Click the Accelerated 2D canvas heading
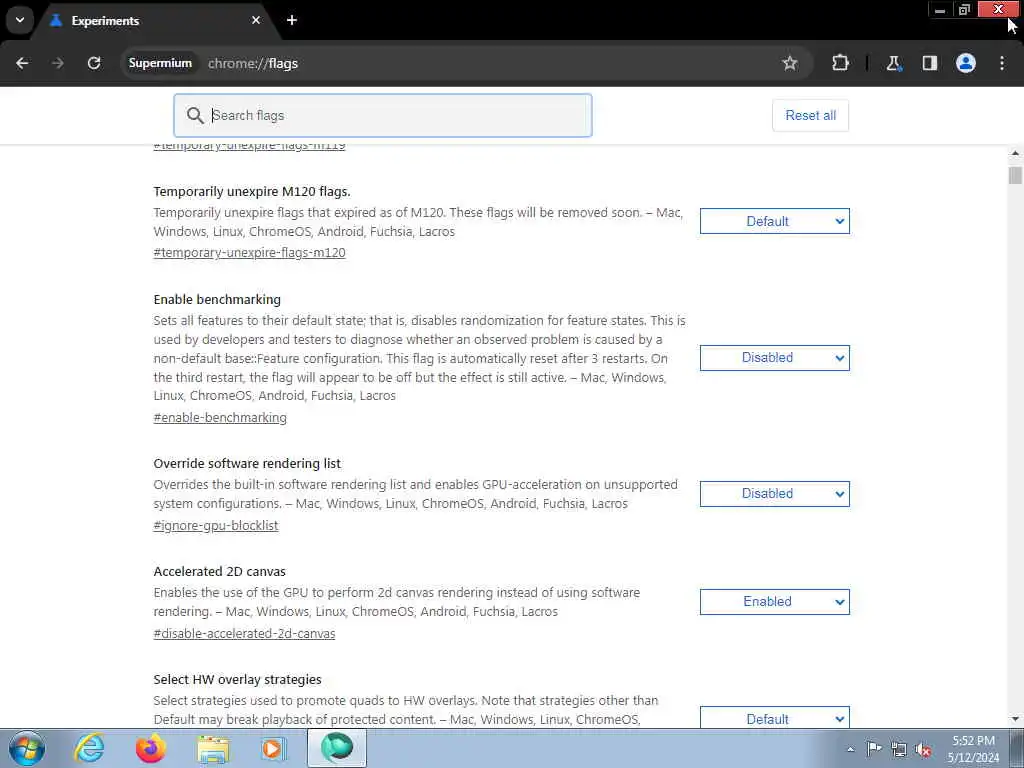1024x768 pixels. 219,571
